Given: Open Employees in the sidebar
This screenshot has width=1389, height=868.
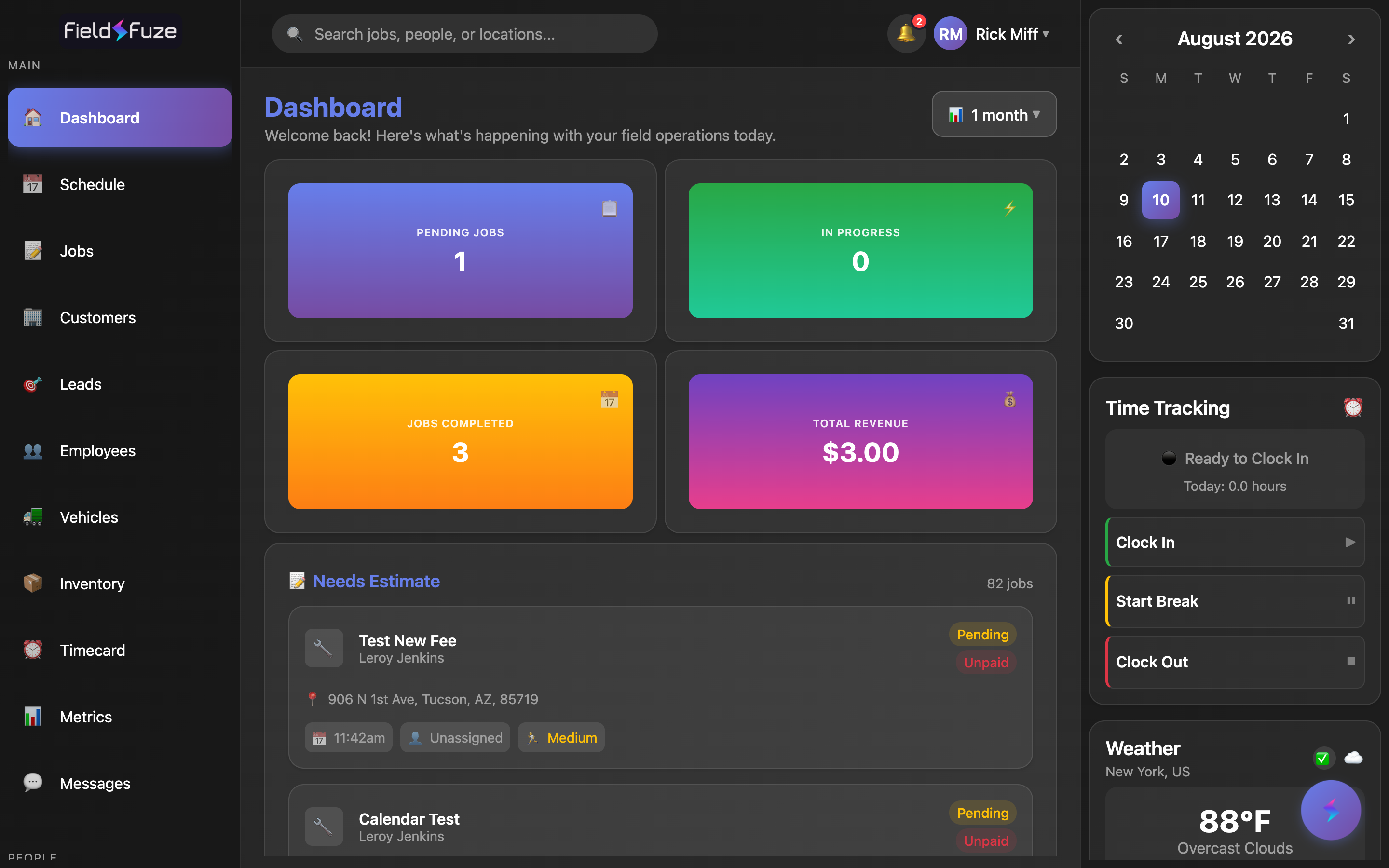Looking at the screenshot, I should click(120, 451).
